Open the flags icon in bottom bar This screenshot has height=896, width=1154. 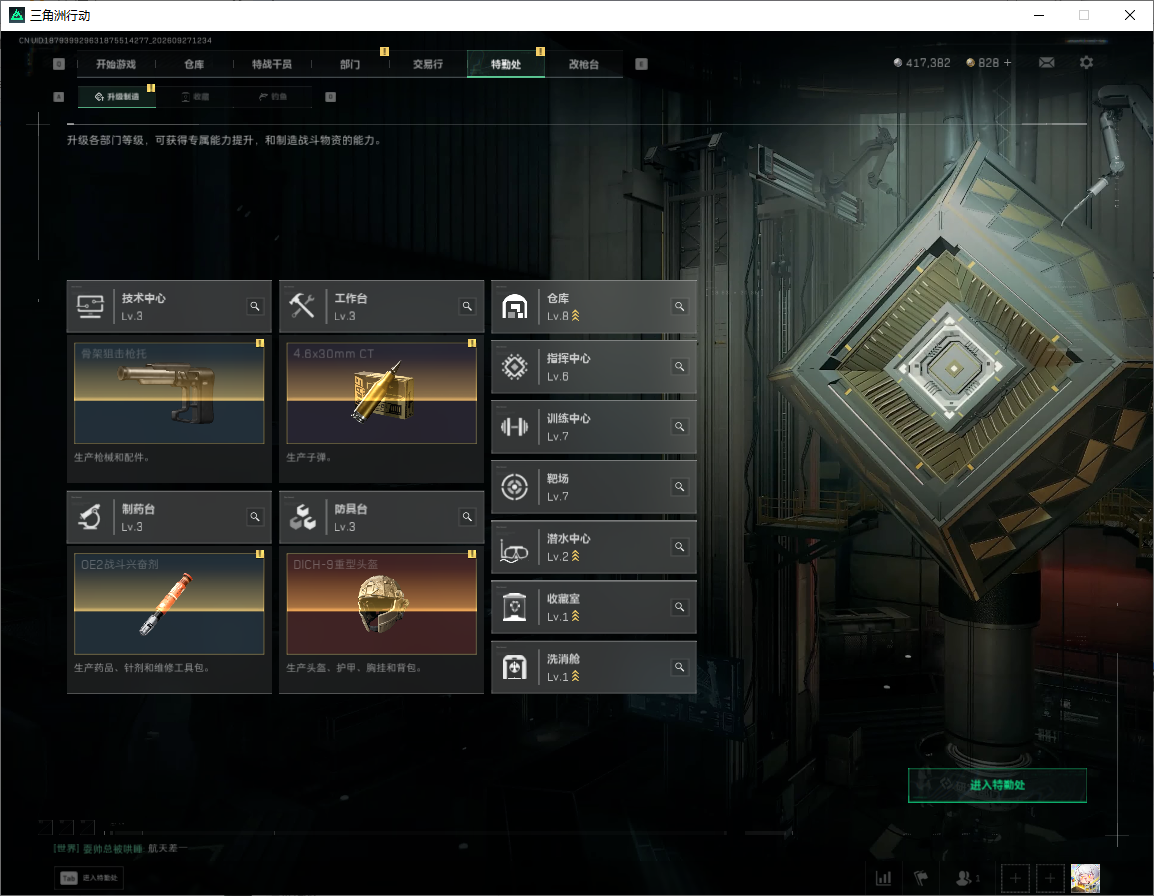tap(921, 878)
